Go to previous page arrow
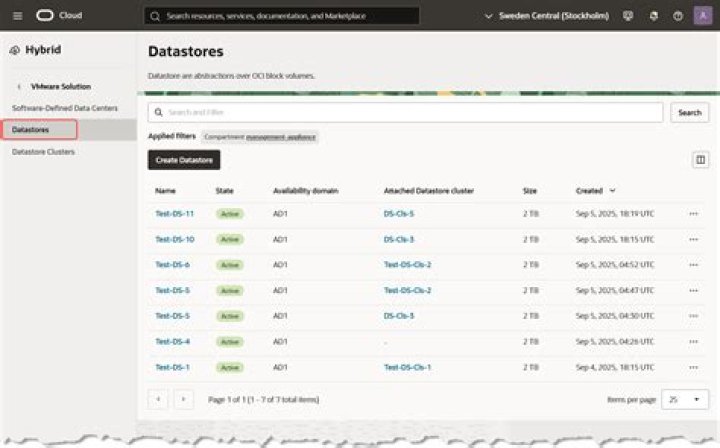 pyautogui.click(x=158, y=399)
